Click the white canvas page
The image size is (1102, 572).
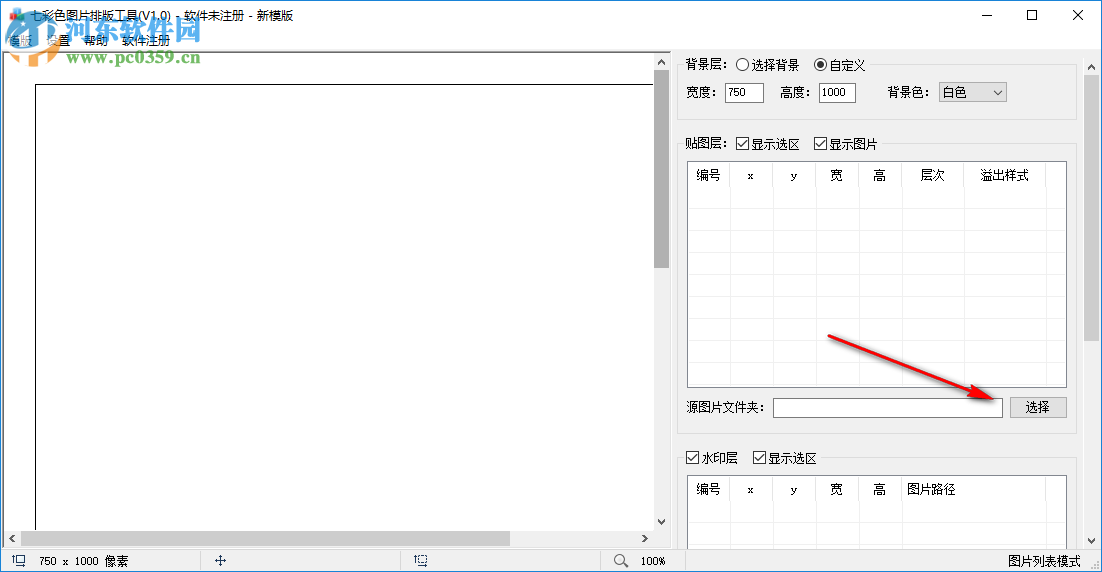[344, 307]
